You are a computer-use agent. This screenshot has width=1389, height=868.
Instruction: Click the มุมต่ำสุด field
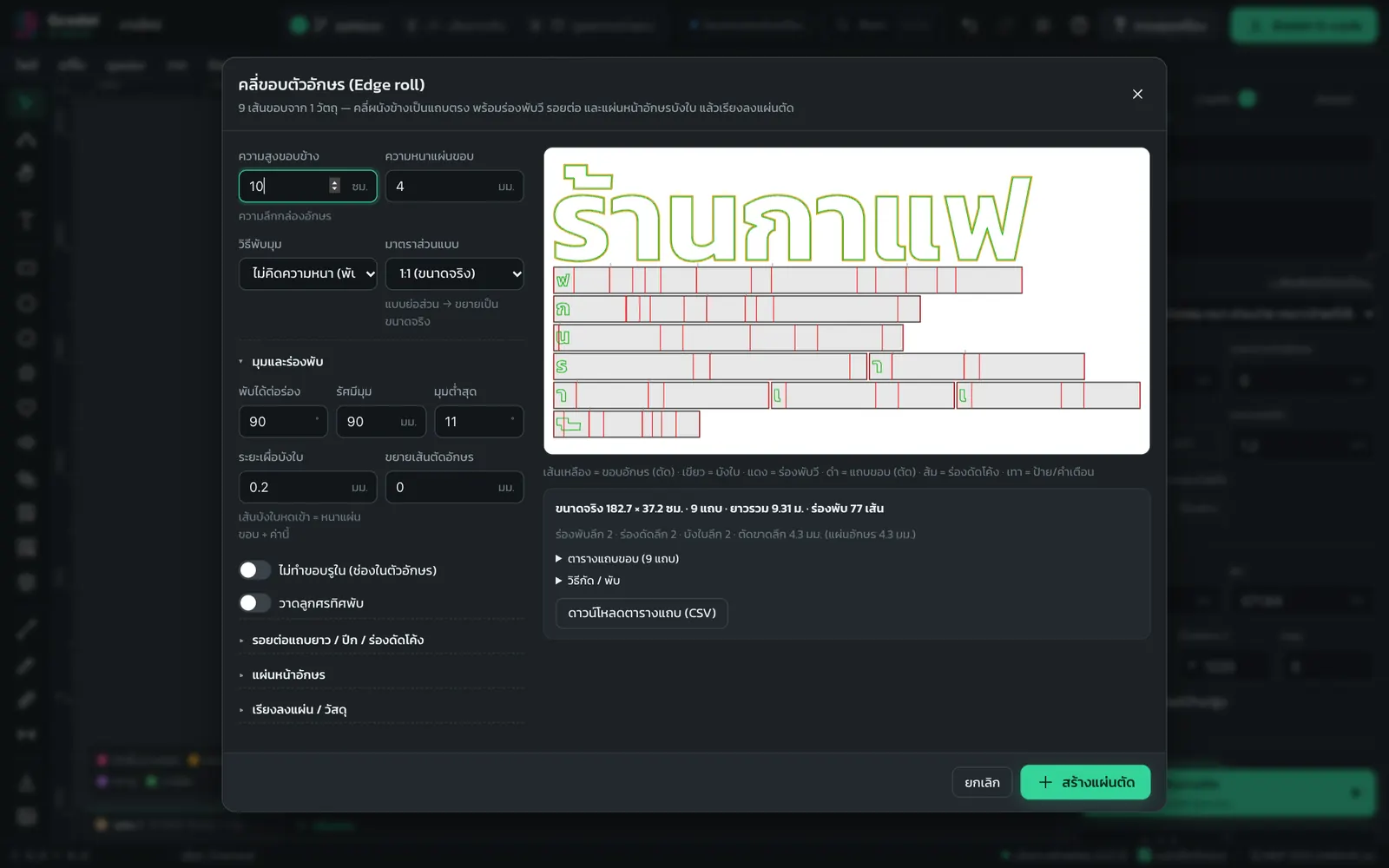click(x=478, y=421)
